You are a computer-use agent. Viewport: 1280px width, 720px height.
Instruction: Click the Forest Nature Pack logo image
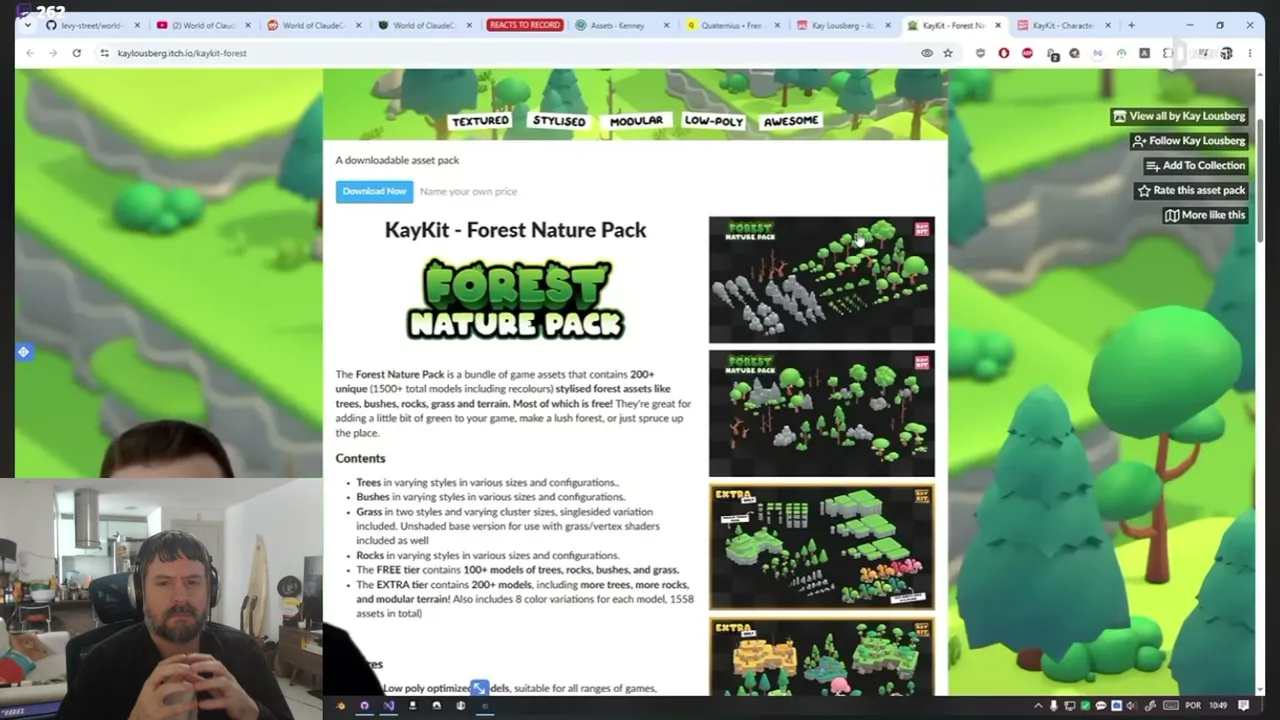[516, 298]
